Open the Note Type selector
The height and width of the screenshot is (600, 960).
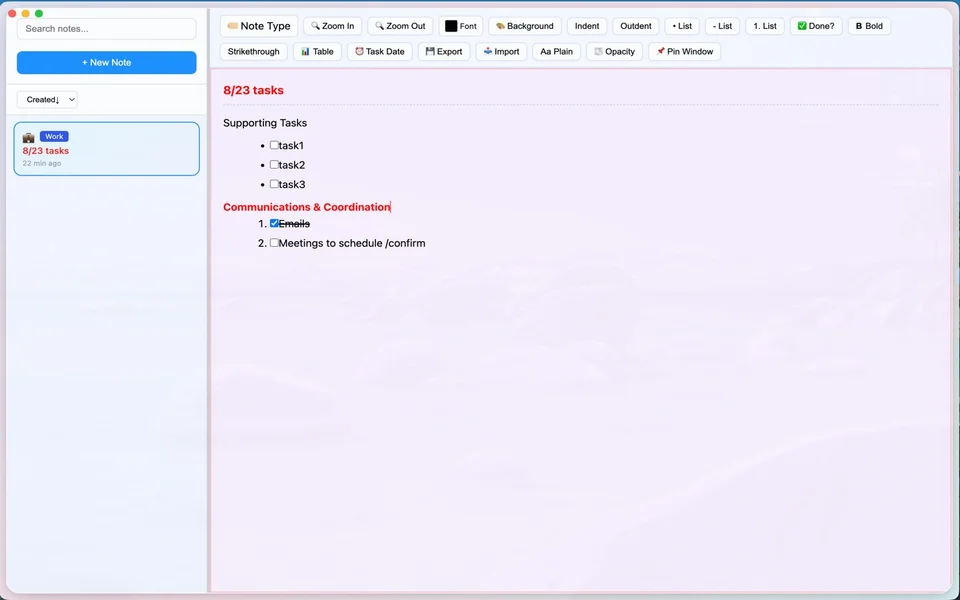point(258,26)
